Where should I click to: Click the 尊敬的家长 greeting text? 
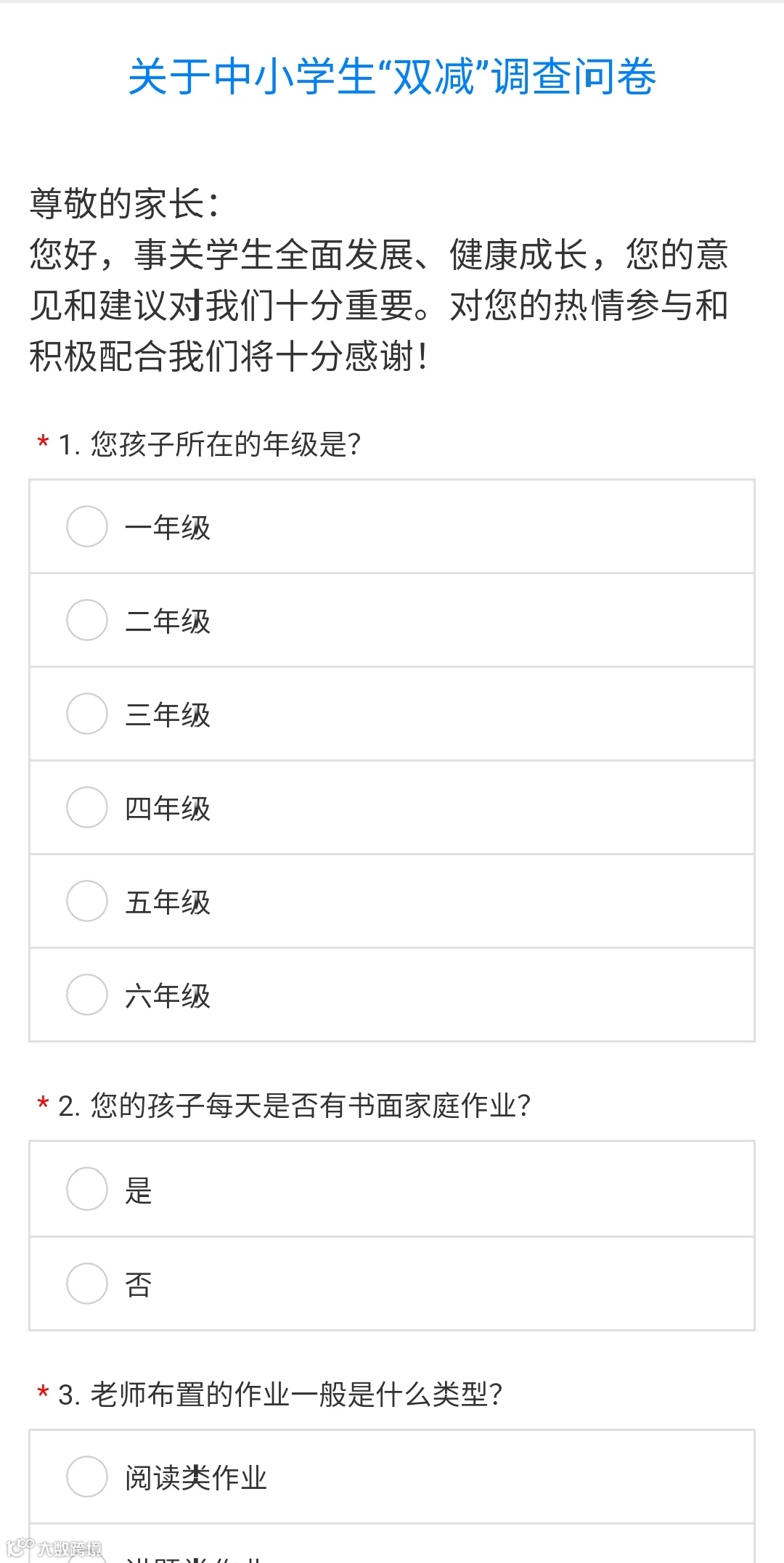[125, 203]
